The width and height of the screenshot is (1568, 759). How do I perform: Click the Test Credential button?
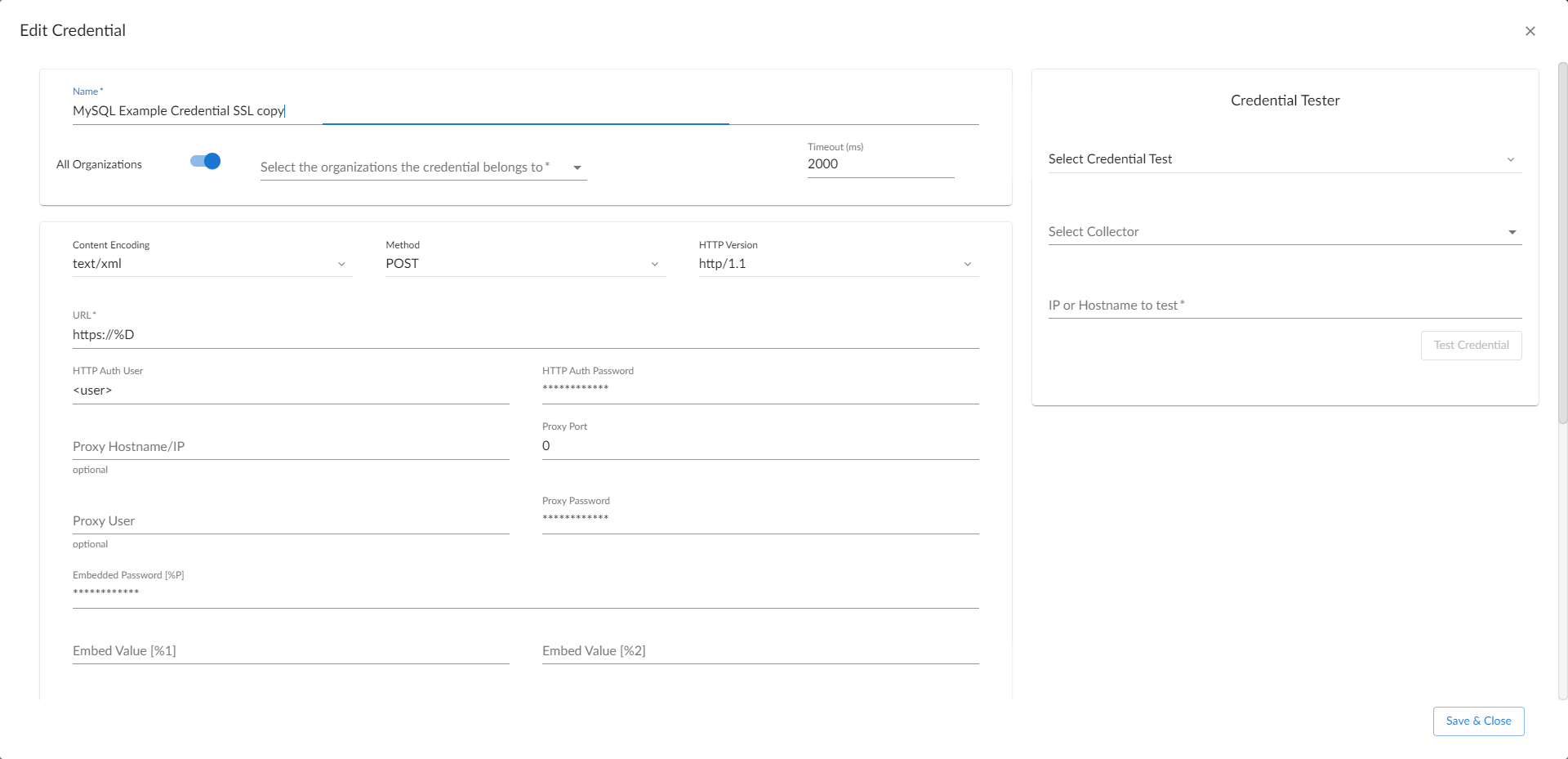pos(1471,346)
